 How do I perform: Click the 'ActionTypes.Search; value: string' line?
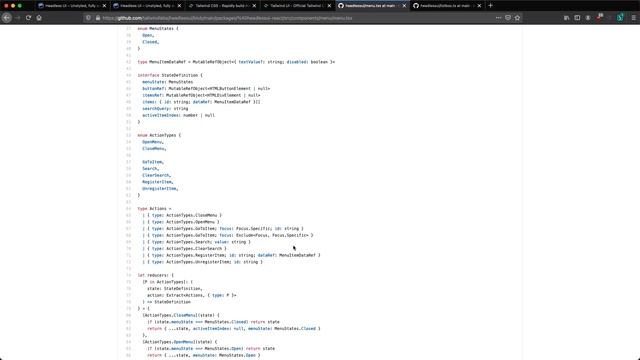[197, 242]
